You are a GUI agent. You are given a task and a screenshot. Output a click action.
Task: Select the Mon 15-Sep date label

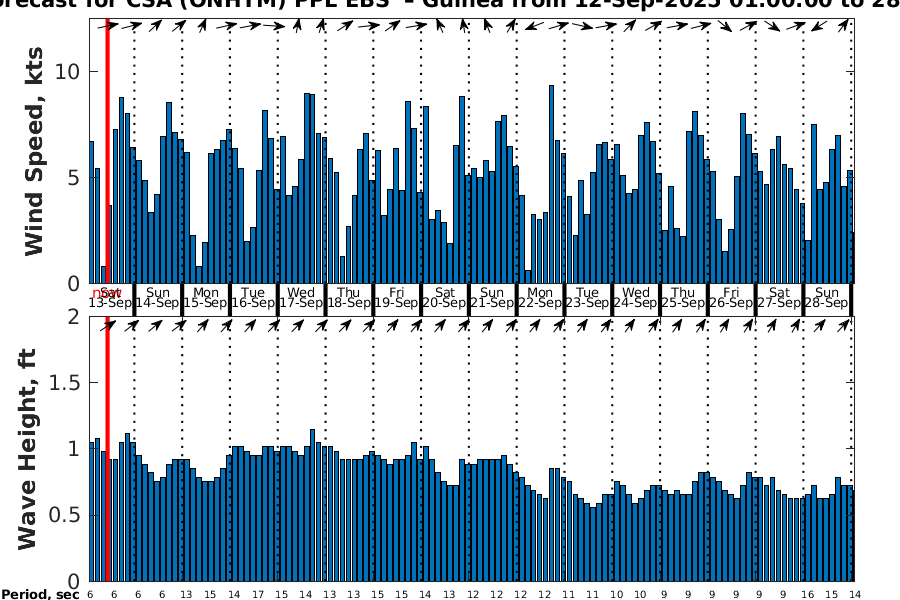205,298
